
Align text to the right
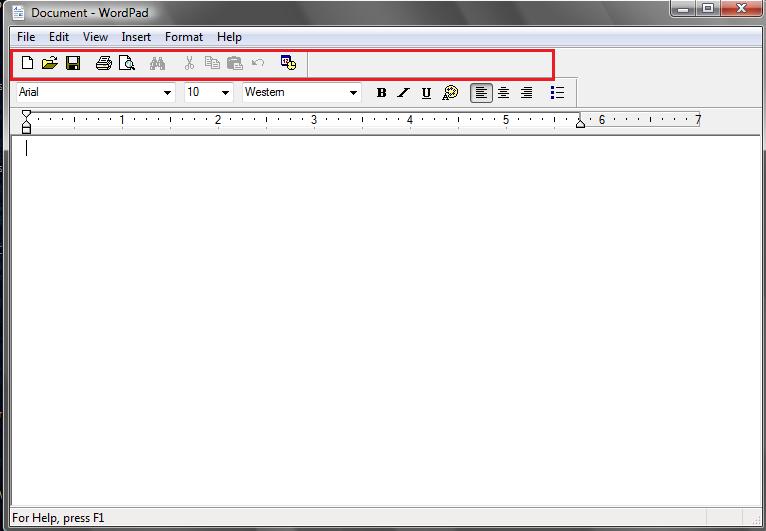point(526,93)
